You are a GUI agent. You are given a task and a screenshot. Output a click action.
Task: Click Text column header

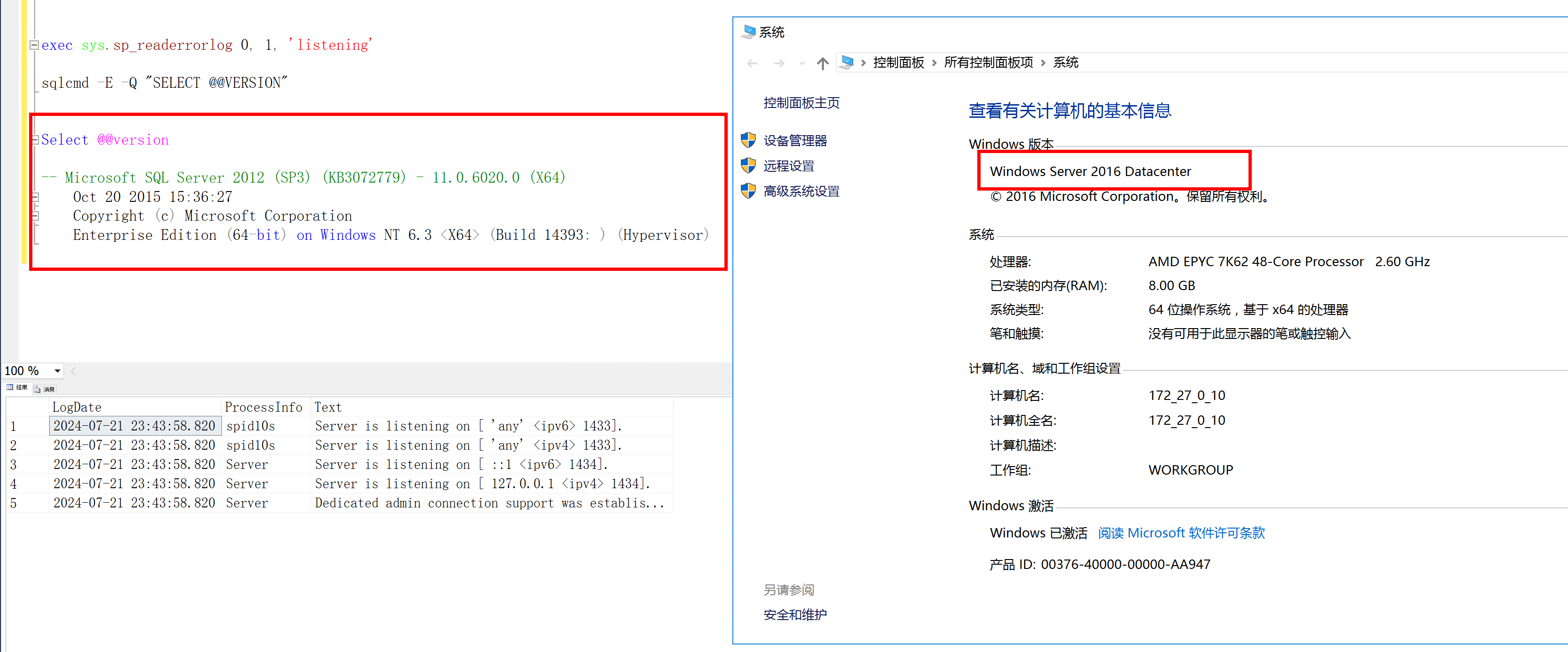click(492, 407)
